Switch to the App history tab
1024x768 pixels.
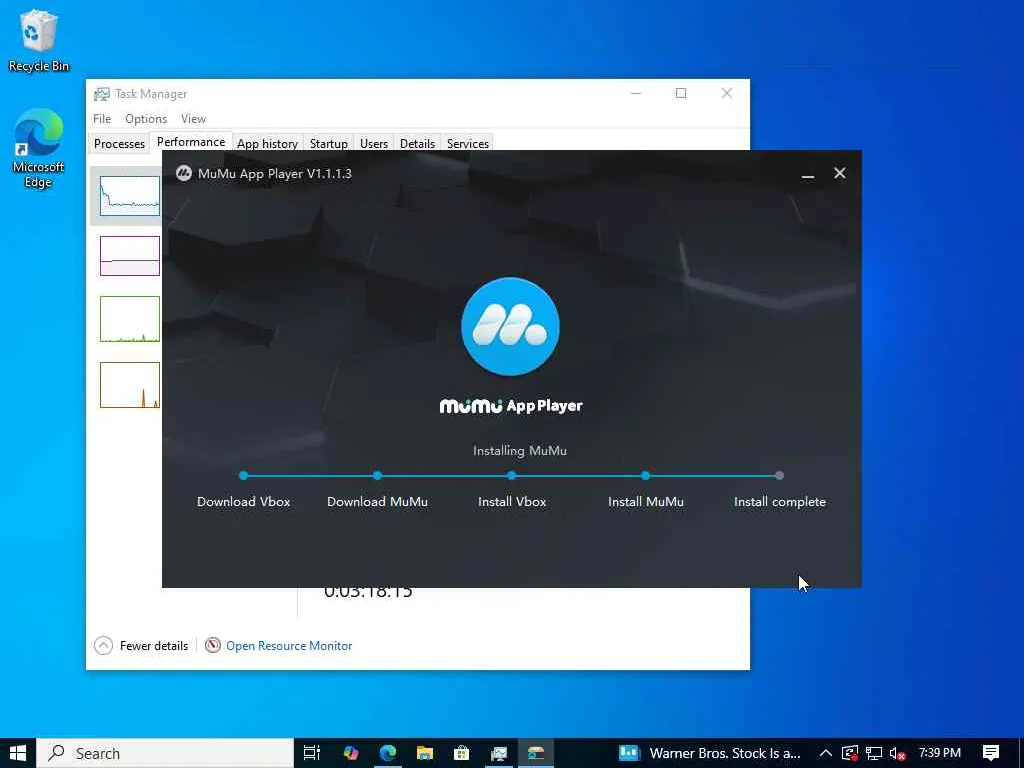pyautogui.click(x=267, y=144)
